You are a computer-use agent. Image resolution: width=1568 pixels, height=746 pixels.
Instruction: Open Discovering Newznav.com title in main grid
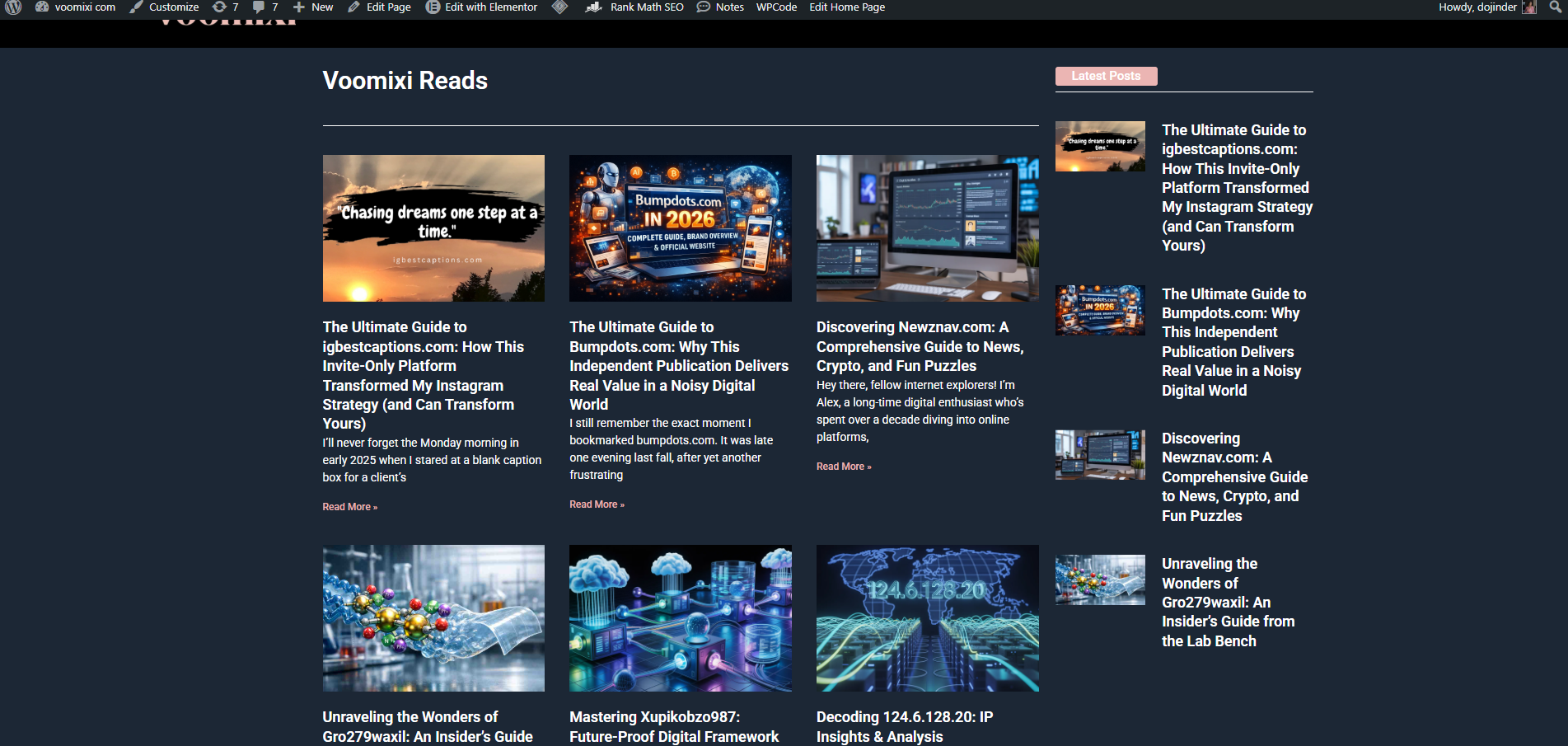coord(920,346)
